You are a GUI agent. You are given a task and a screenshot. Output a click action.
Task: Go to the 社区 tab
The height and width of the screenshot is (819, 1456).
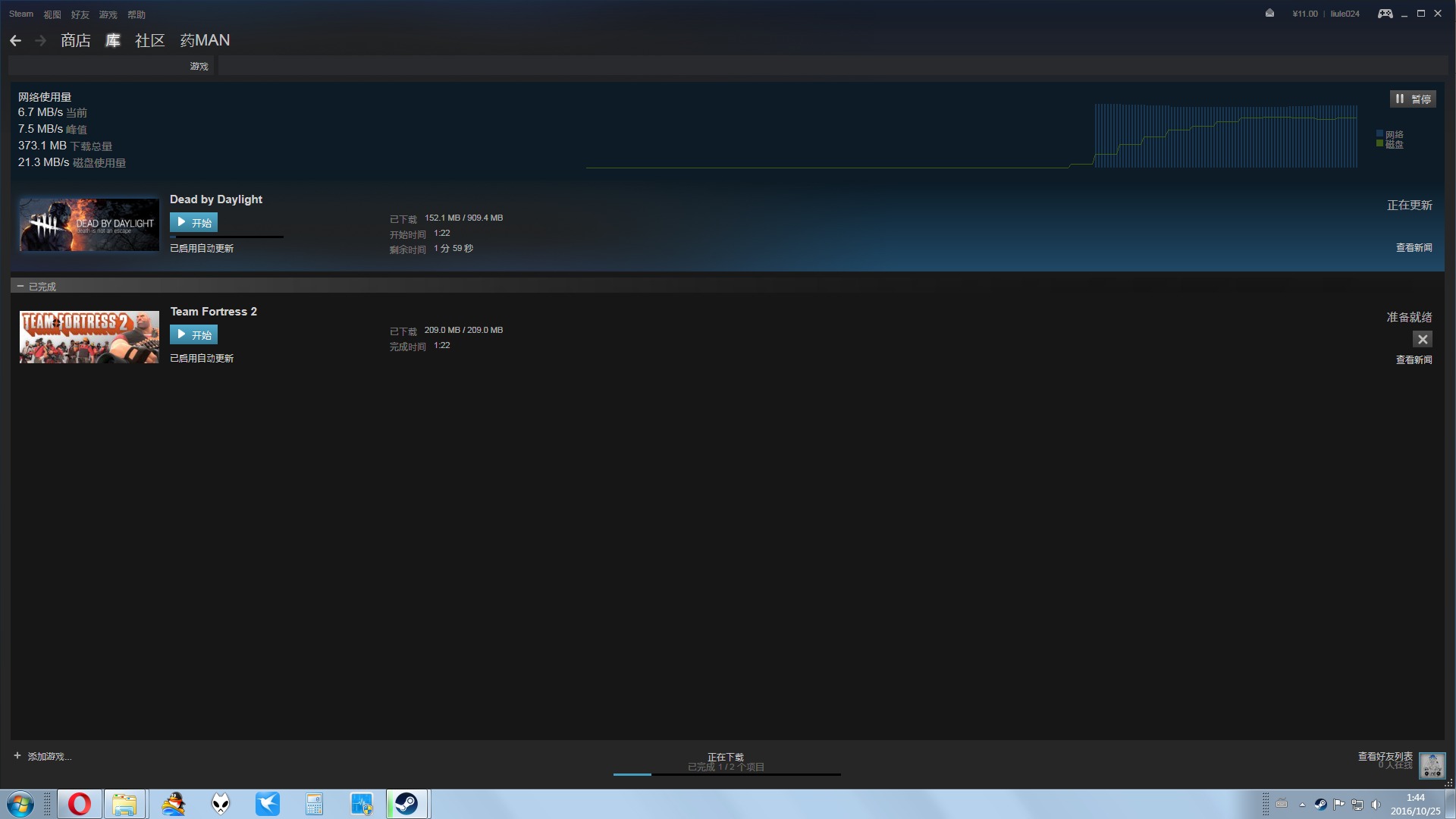150,41
